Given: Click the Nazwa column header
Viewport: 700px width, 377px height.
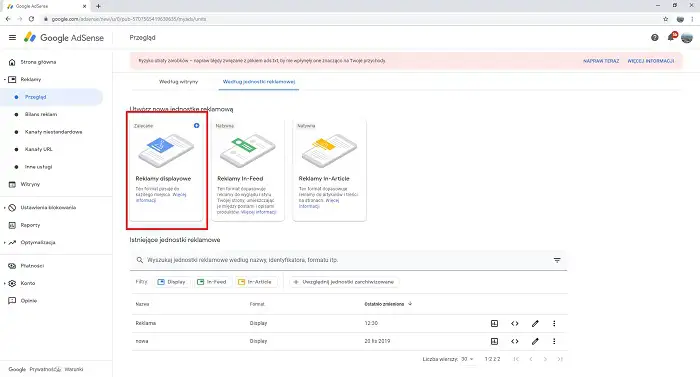Looking at the screenshot, I should click(142, 304).
